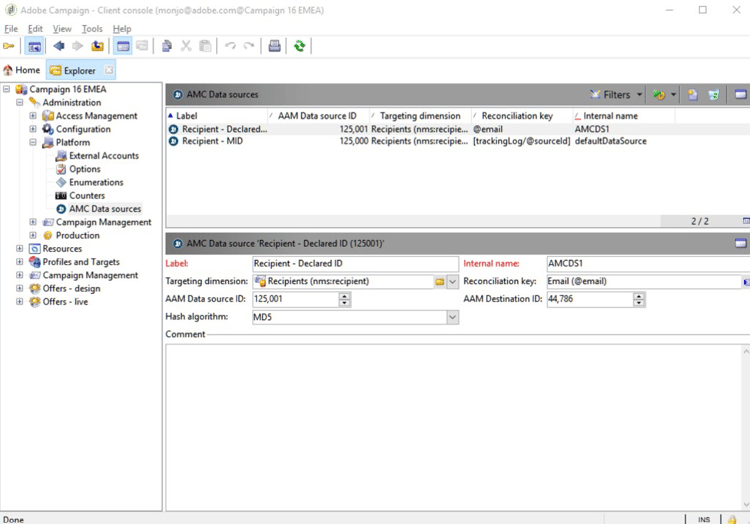Click the Delete recycle bin icon
750x524 pixels.
pyautogui.click(x=714, y=95)
